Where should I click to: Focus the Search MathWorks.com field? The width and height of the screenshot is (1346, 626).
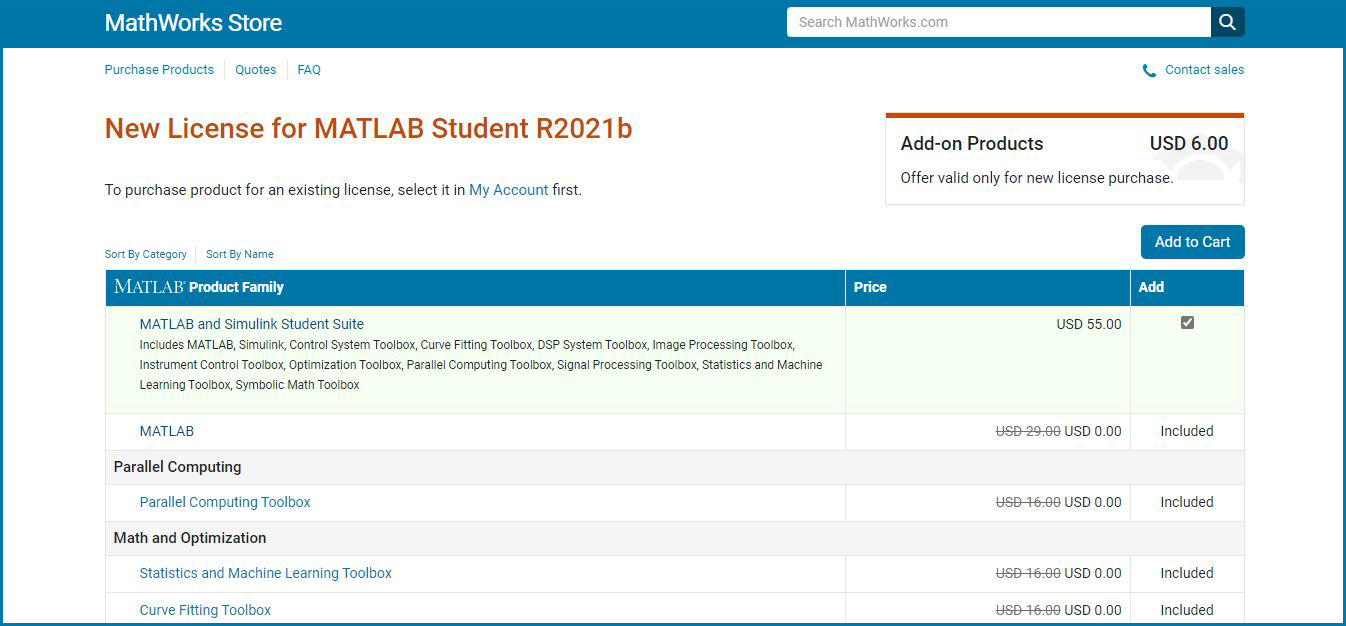coord(999,22)
